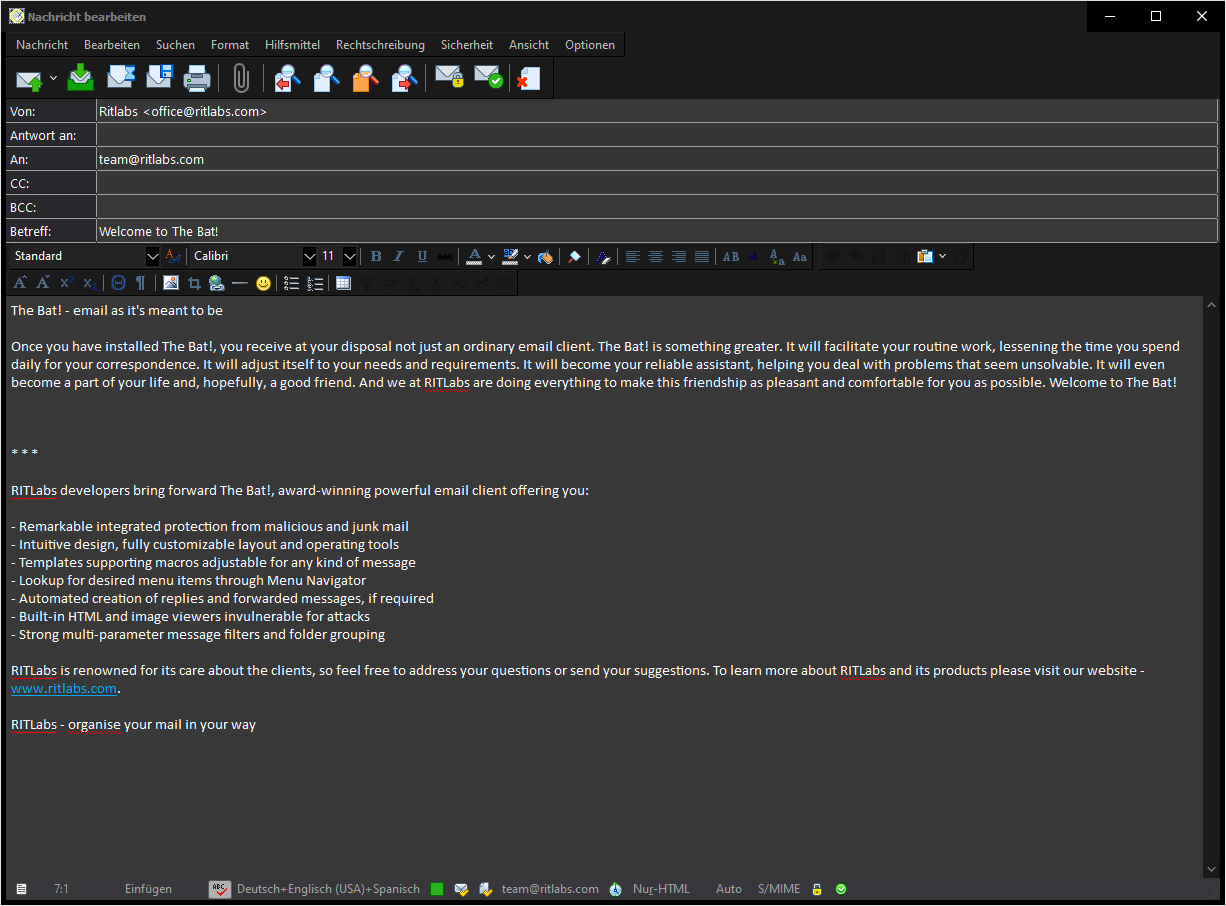Toggle italic formatting
Screen dimensions: 1226x906
399,256
